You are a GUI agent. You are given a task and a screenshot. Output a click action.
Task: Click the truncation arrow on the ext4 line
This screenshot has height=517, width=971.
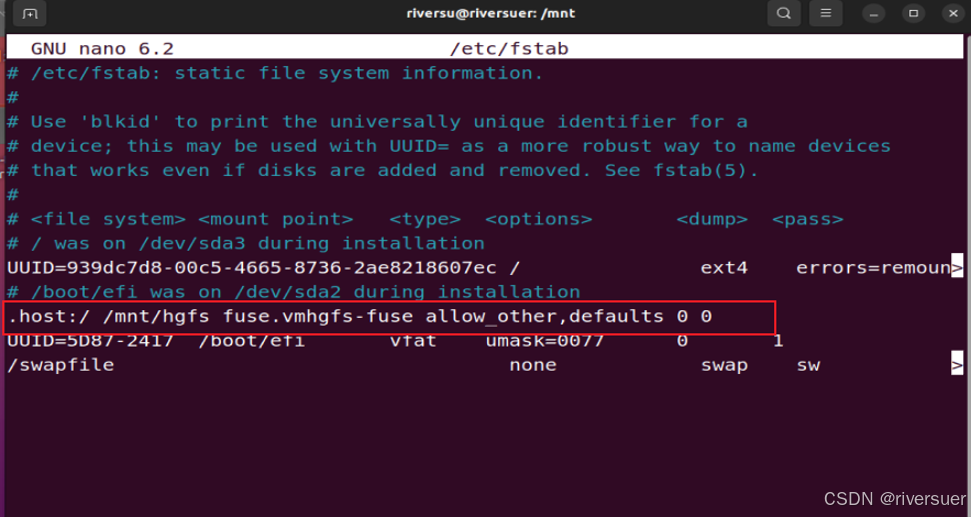957,268
